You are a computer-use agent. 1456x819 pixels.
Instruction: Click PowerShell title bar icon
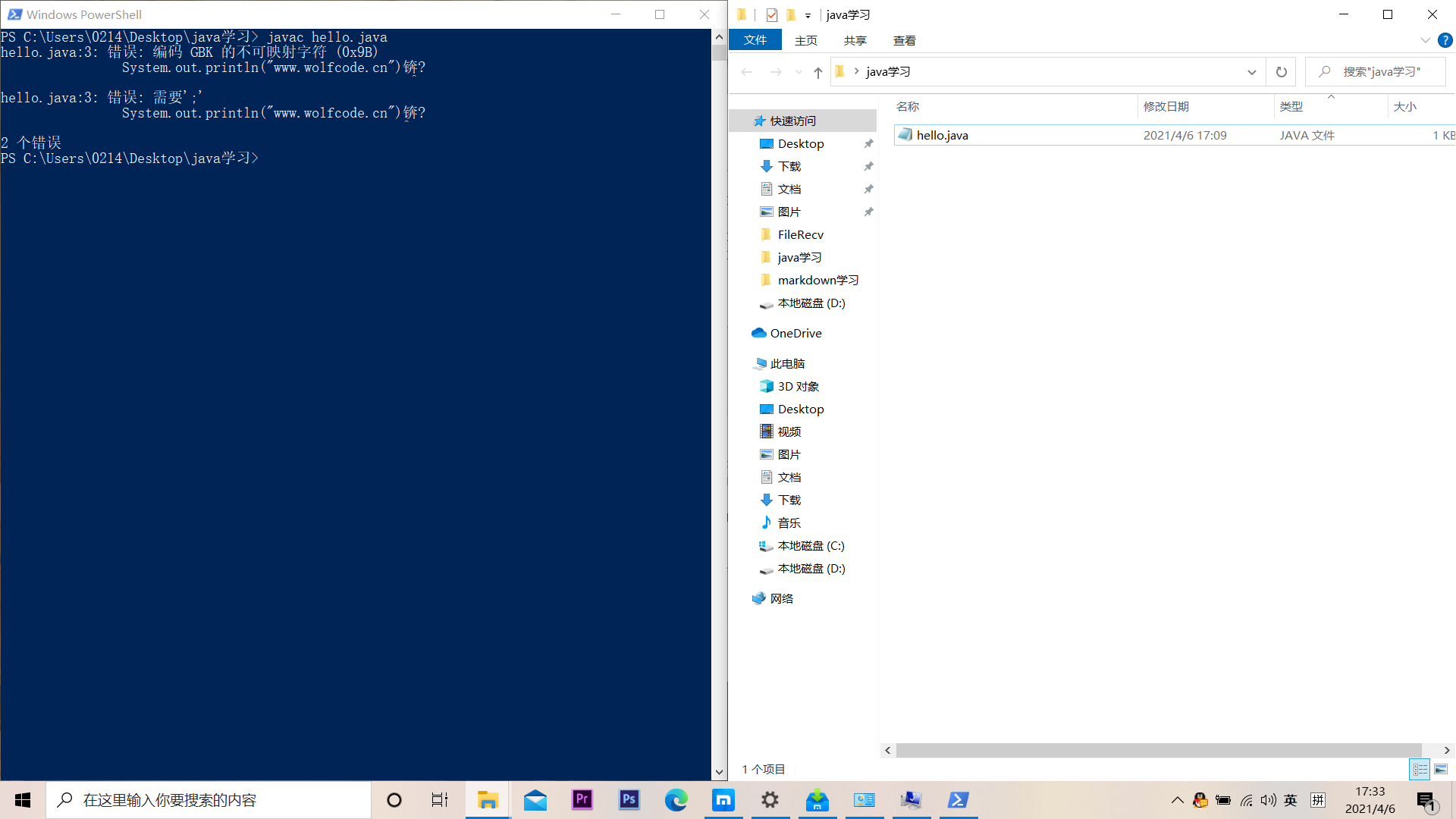pyautogui.click(x=14, y=14)
